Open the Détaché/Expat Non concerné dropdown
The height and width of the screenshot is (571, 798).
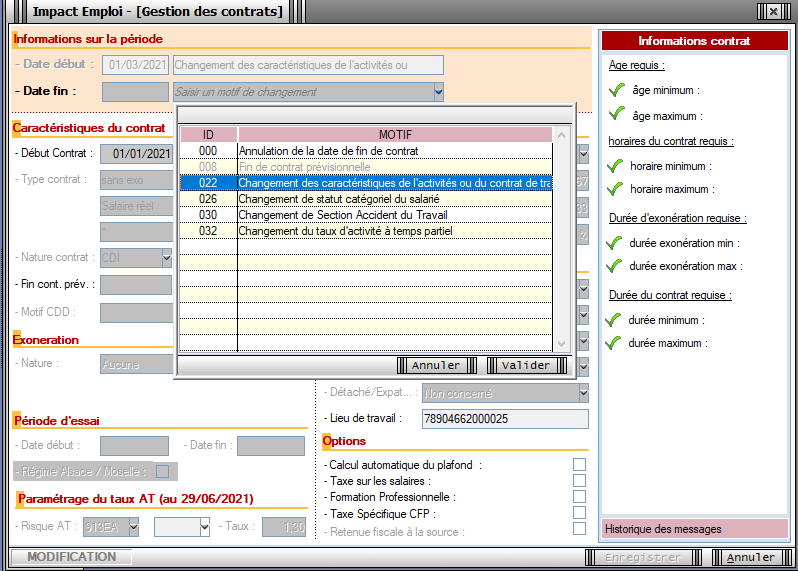(x=584, y=393)
